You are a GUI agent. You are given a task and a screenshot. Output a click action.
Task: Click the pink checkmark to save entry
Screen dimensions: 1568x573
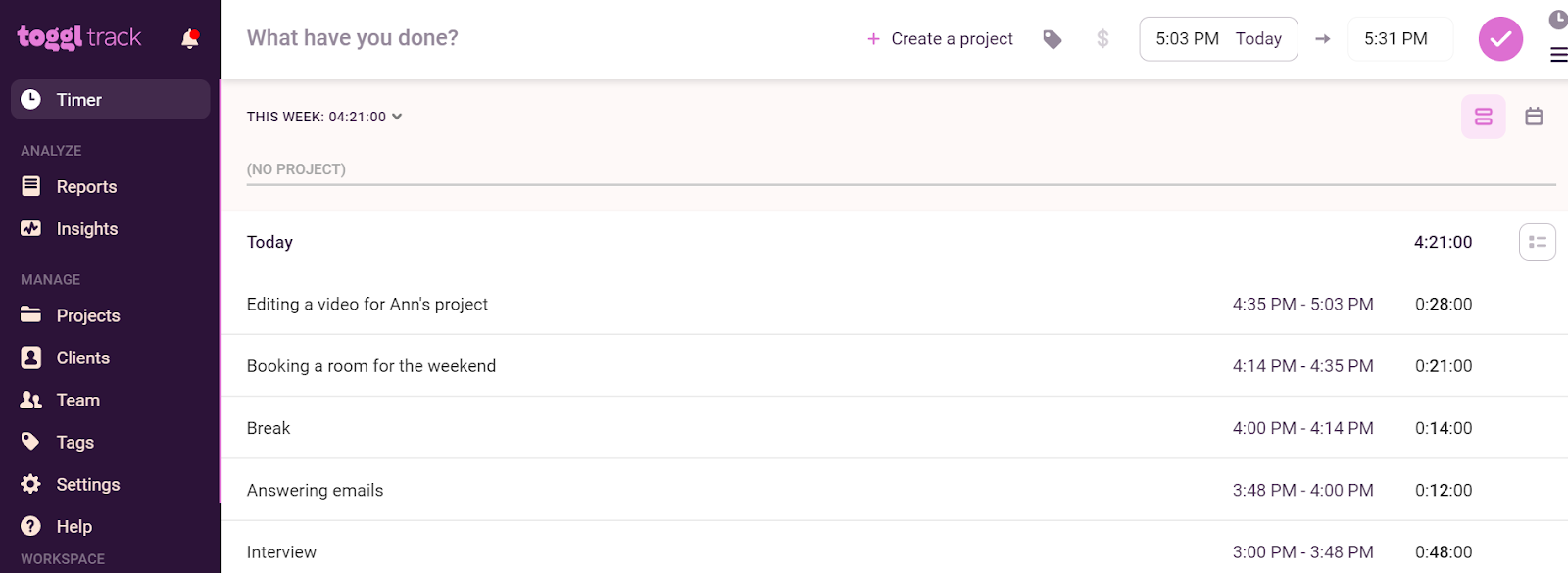tap(1500, 39)
